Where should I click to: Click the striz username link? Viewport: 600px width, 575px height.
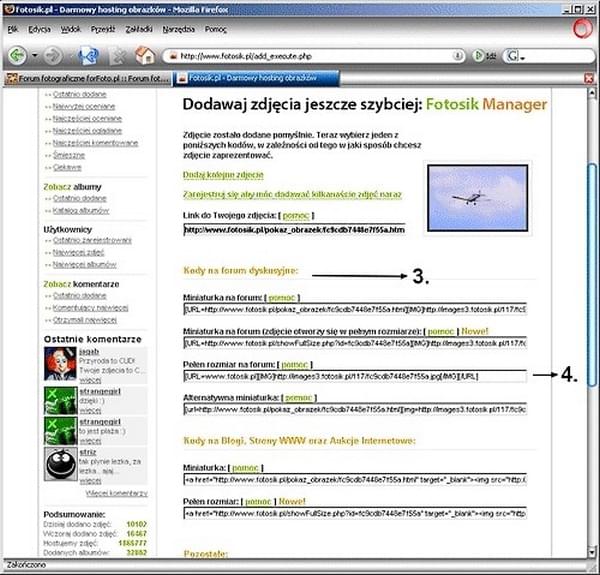[x=88, y=452]
